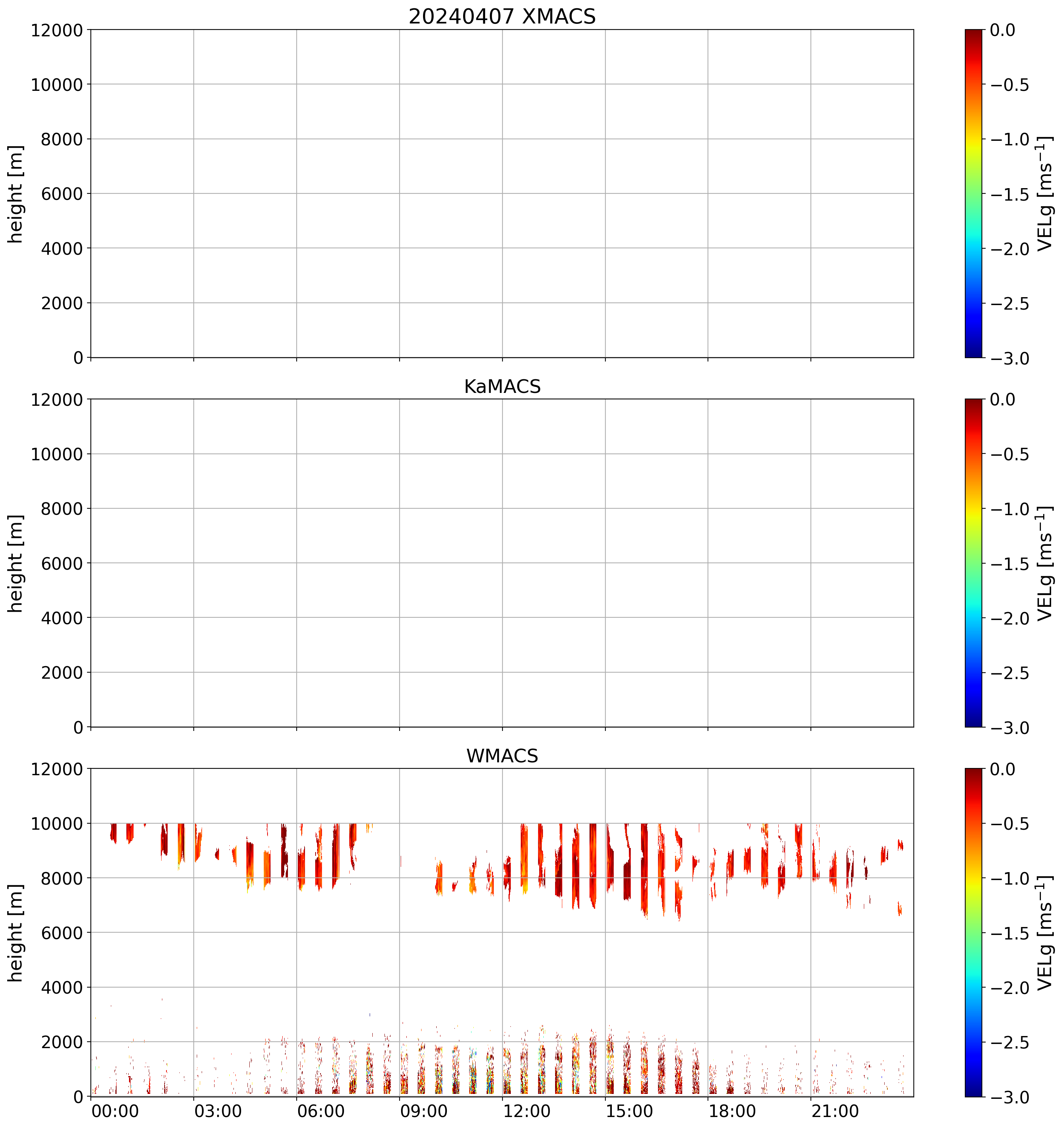Click the XMACS height [m] axis label

(x=15, y=193)
